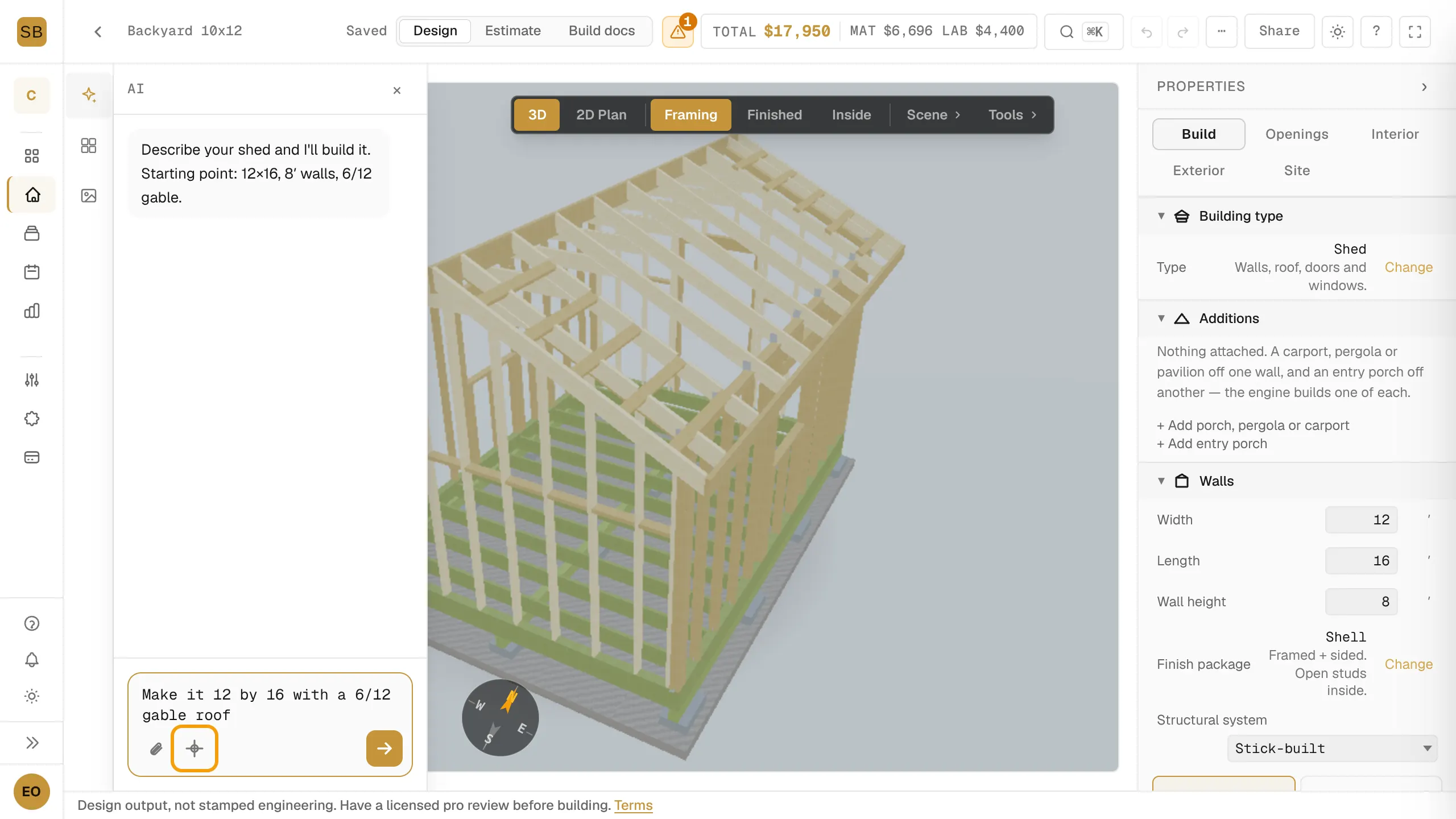
Task: Select the home design icon in sidebar
Action: point(32,195)
